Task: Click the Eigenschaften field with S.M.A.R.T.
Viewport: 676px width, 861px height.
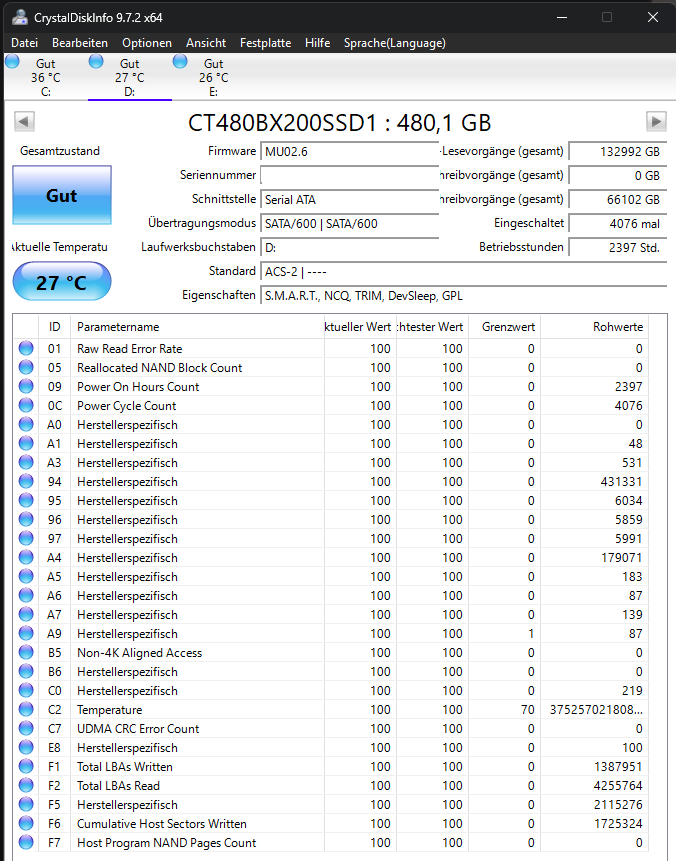Action: coord(463,295)
